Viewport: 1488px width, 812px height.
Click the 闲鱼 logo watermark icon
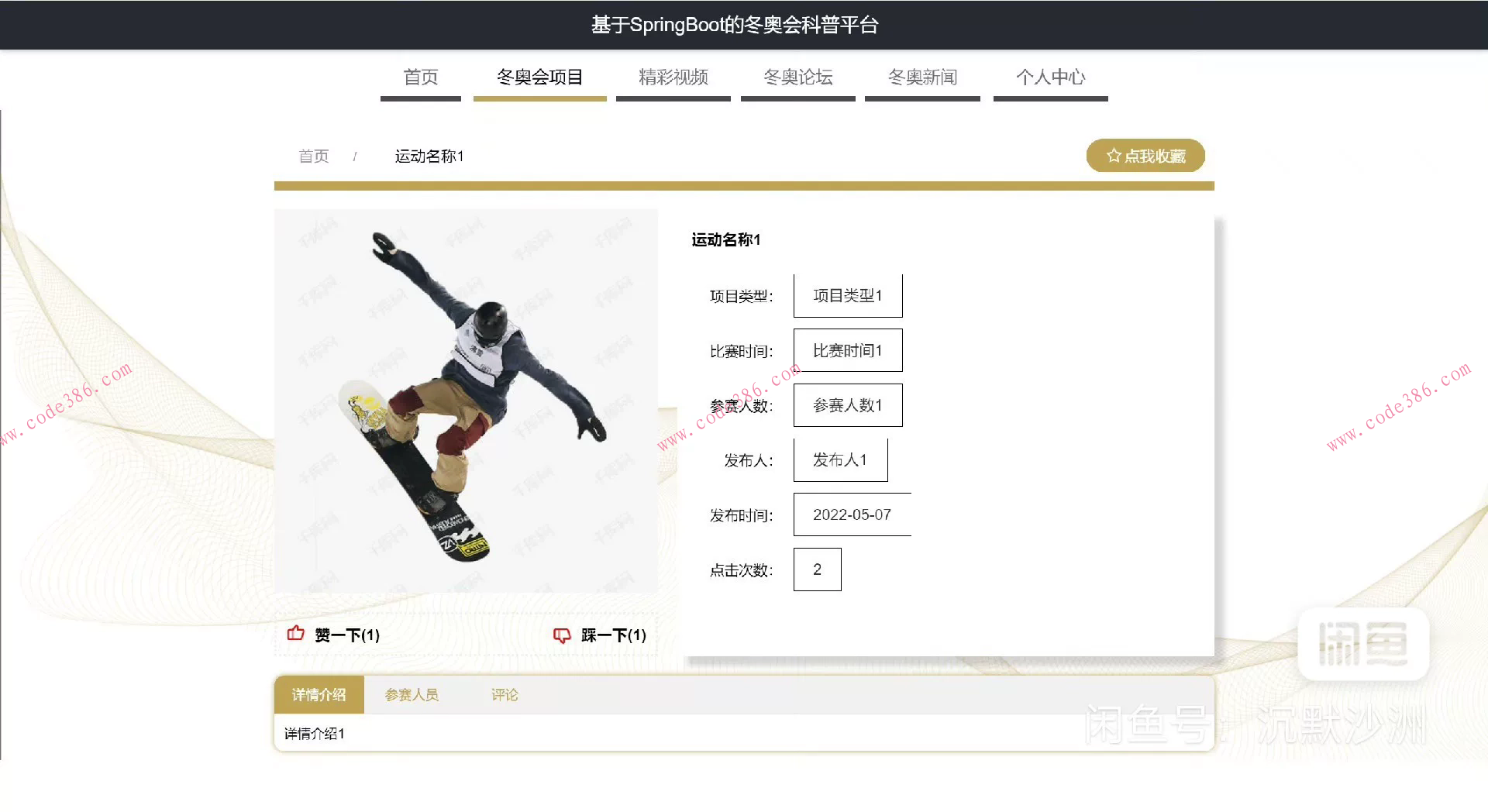point(1362,644)
